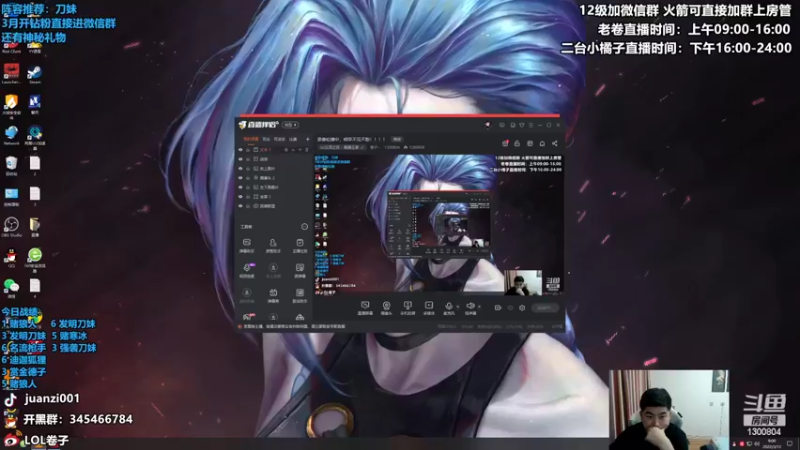Click small round icon between record and gear
Screen dimensions: 800x450
pyautogui.click(x=510, y=308)
